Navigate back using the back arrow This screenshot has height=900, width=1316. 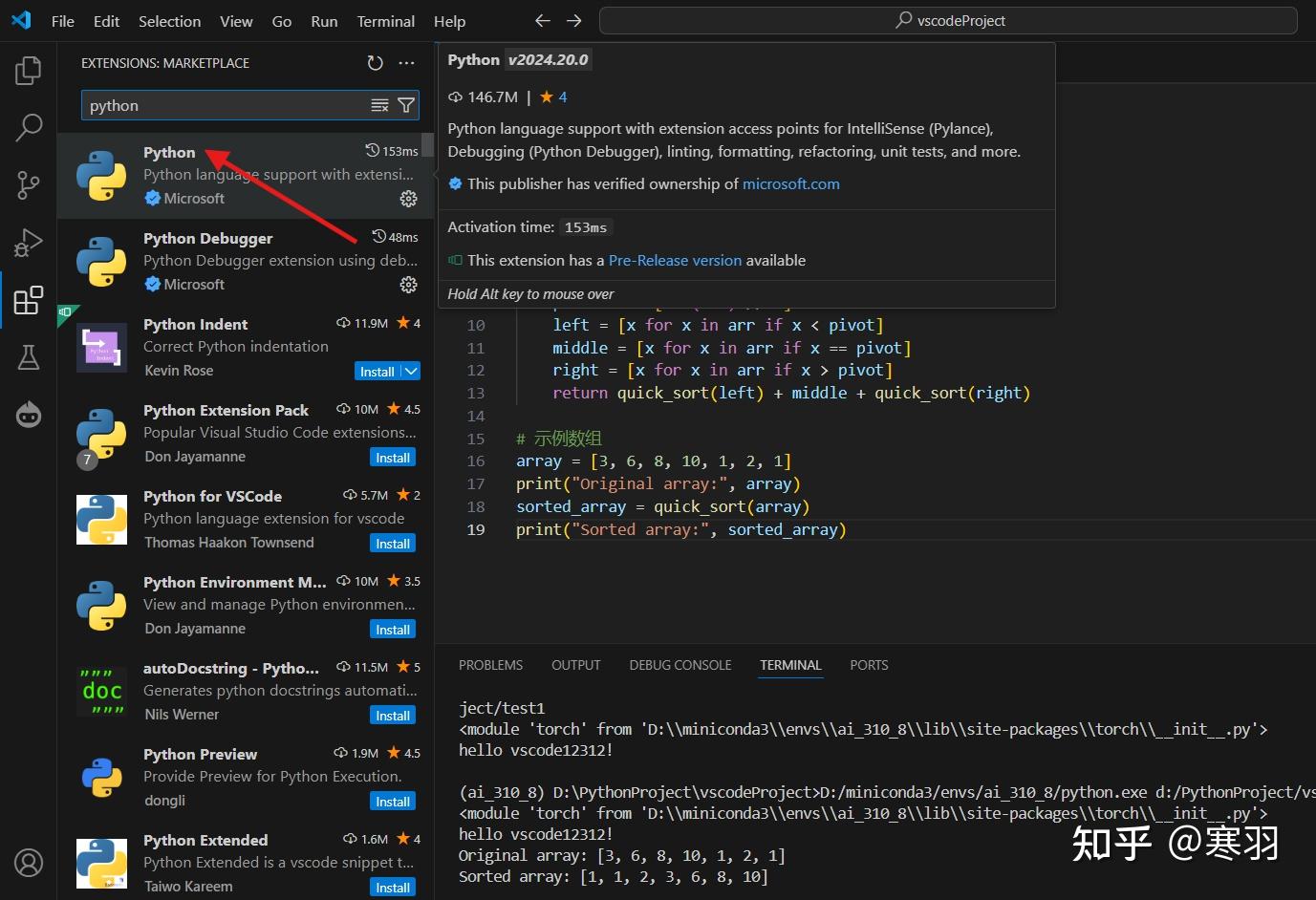542,20
